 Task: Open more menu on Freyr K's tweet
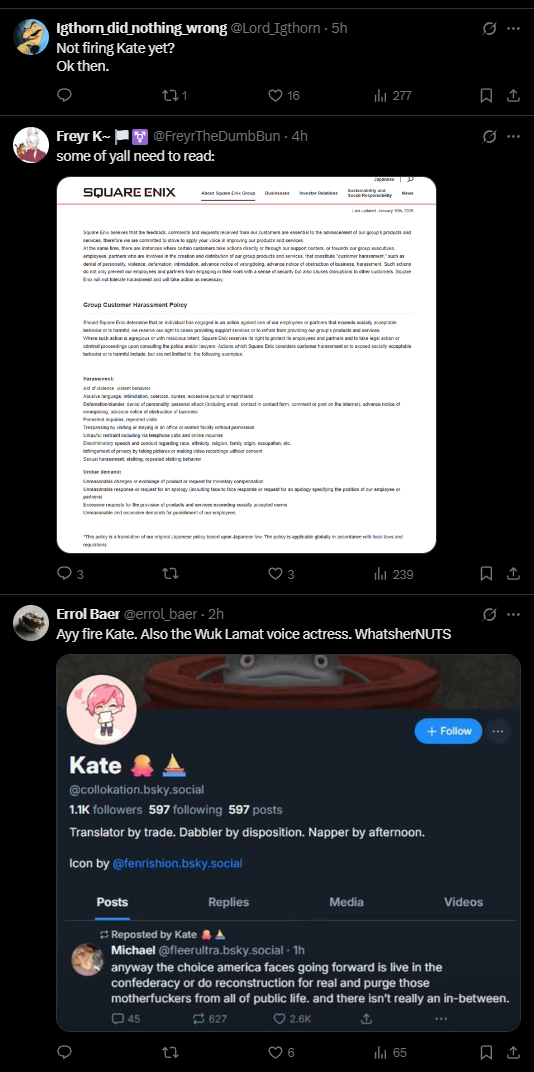tap(513, 136)
